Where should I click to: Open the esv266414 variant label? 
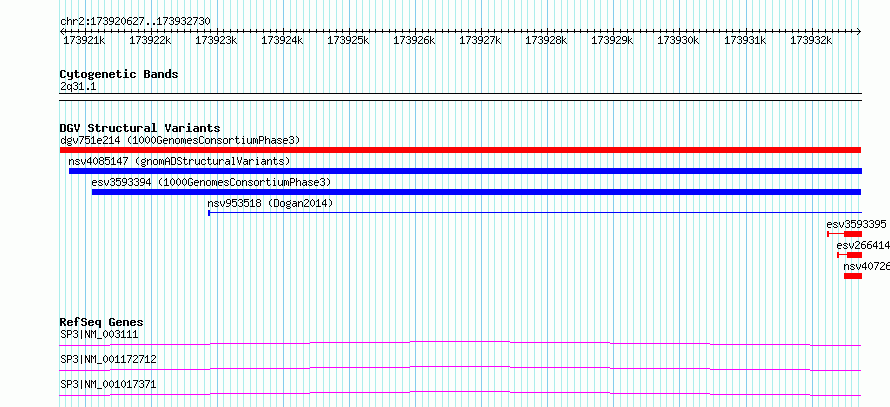click(863, 246)
